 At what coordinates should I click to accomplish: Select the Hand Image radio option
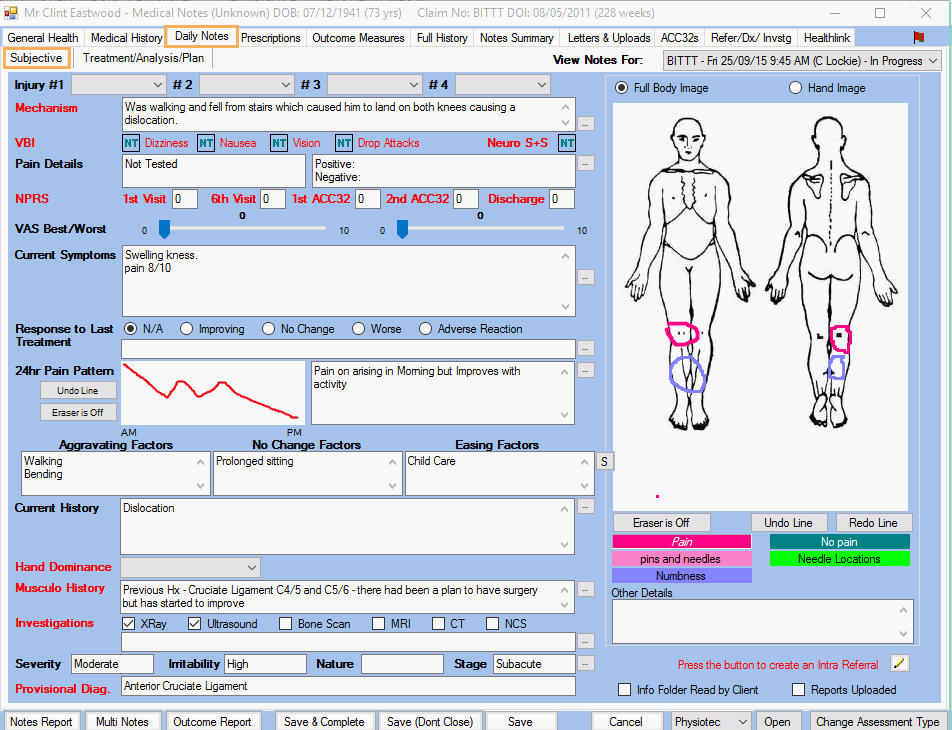[x=796, y=88]
